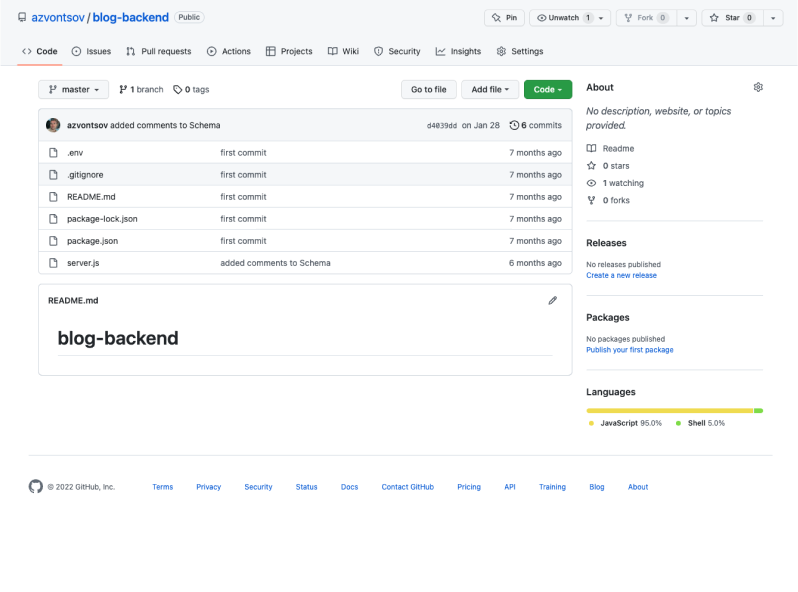The image size is (798, 592).
Task: Expand the green Code dropdown
Action: (x=548, y=90)
